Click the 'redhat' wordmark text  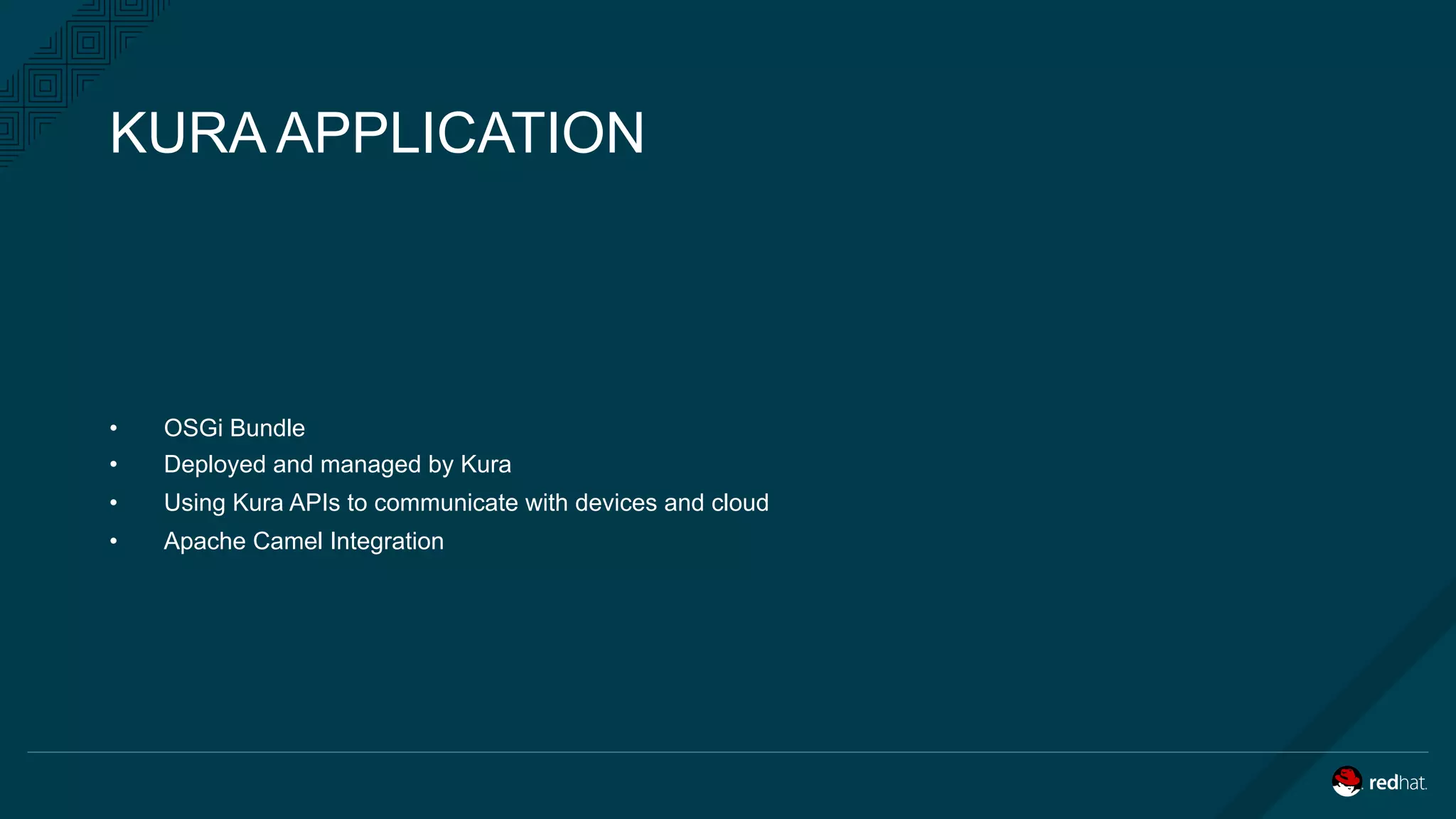pos(1397,783)
